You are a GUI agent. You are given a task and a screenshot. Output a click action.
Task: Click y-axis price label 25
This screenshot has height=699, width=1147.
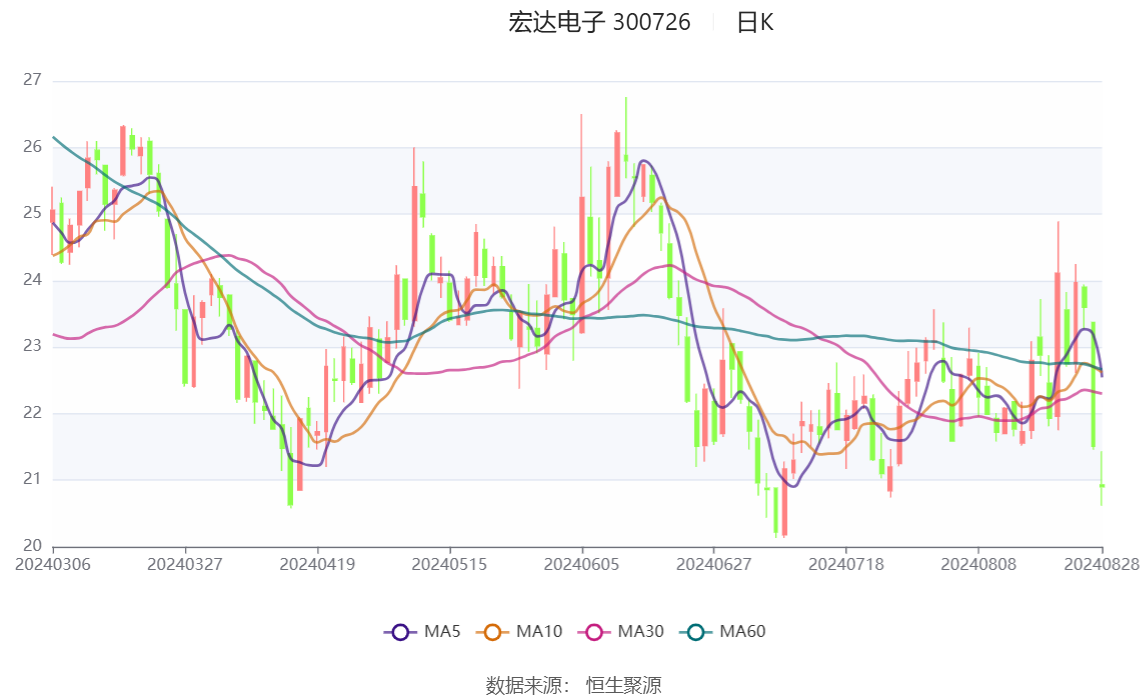[32, 213]
